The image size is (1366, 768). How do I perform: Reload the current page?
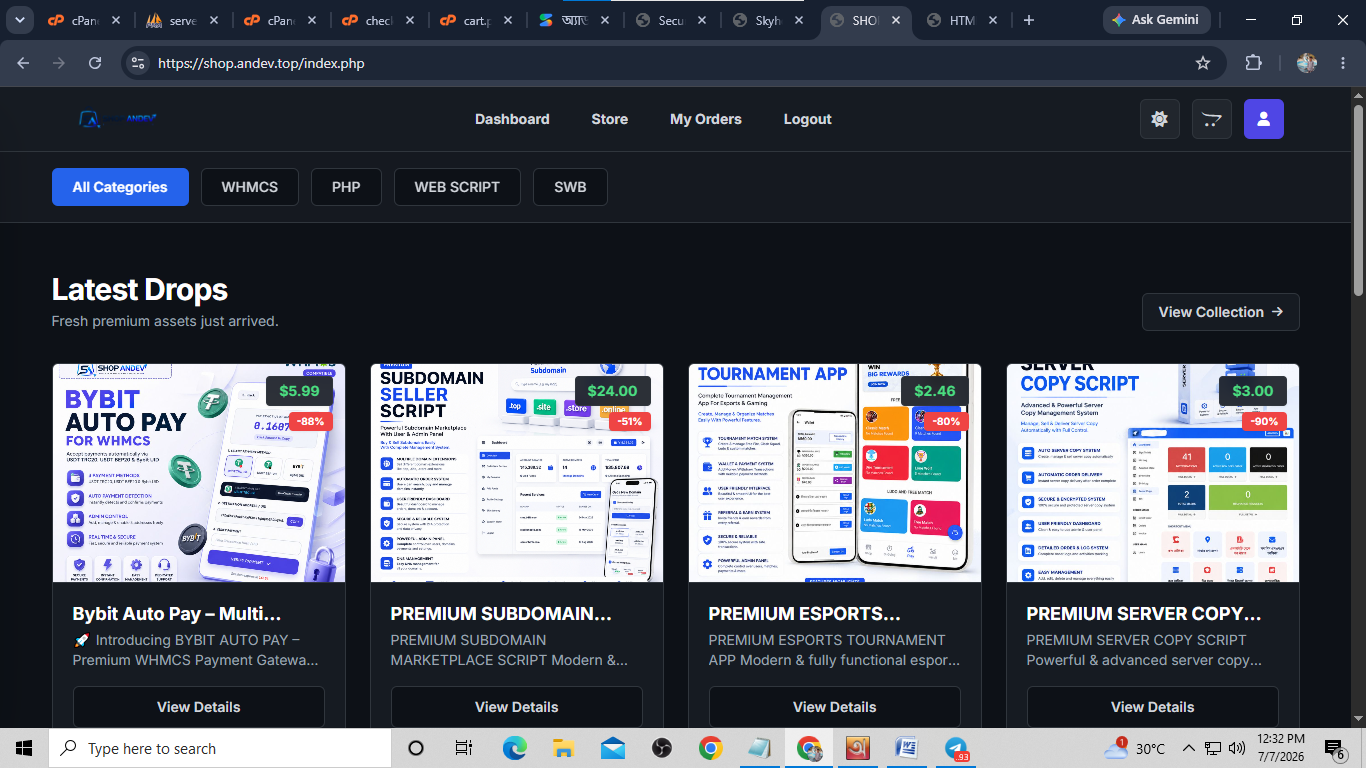click(x=95, y=63)
